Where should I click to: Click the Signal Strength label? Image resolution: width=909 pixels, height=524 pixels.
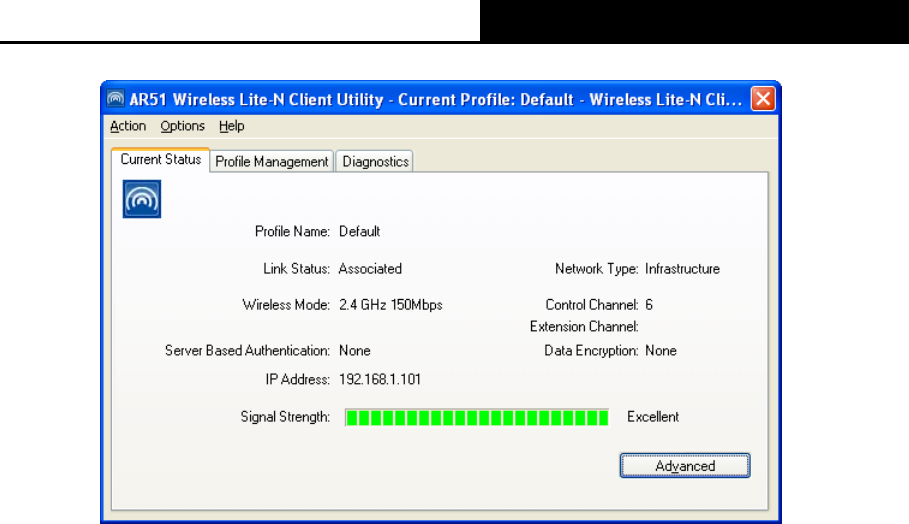pyautogui.click(x=285, y=417)
